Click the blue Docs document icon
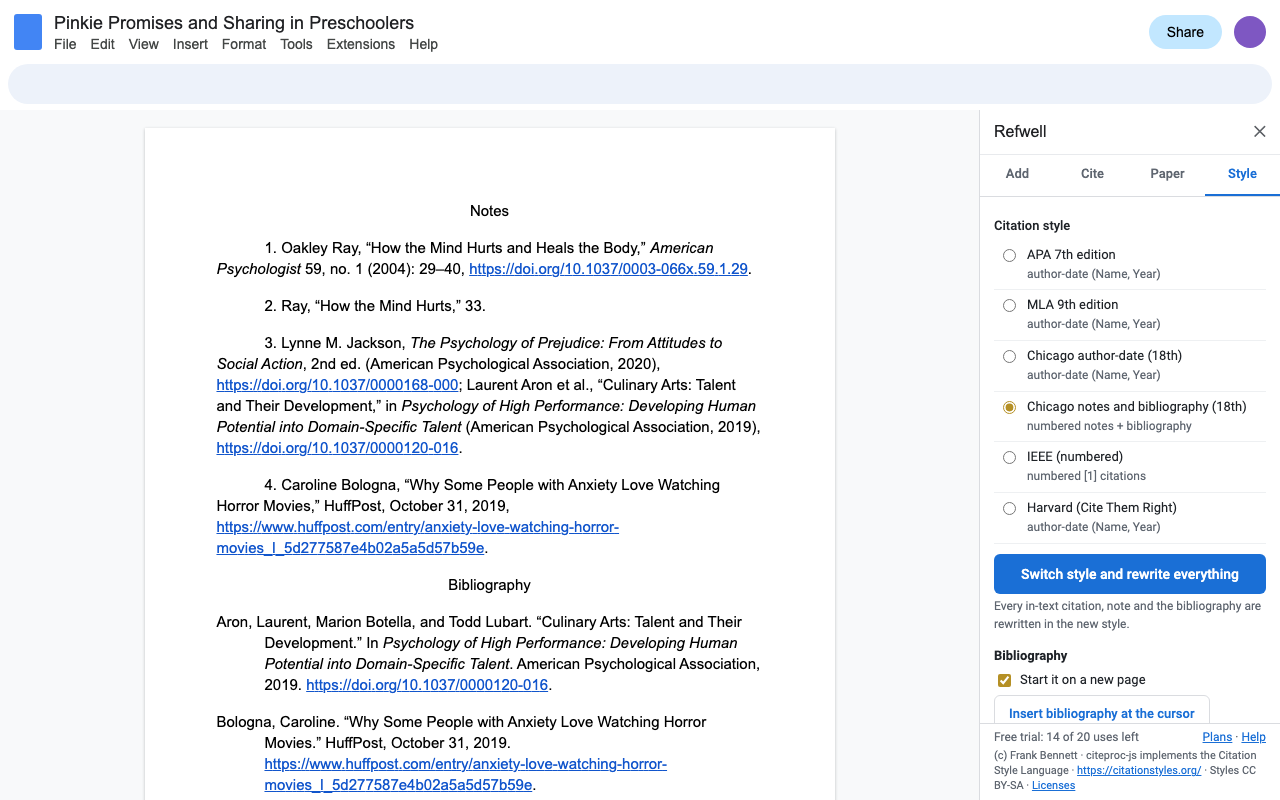 (x=28, y=32)
